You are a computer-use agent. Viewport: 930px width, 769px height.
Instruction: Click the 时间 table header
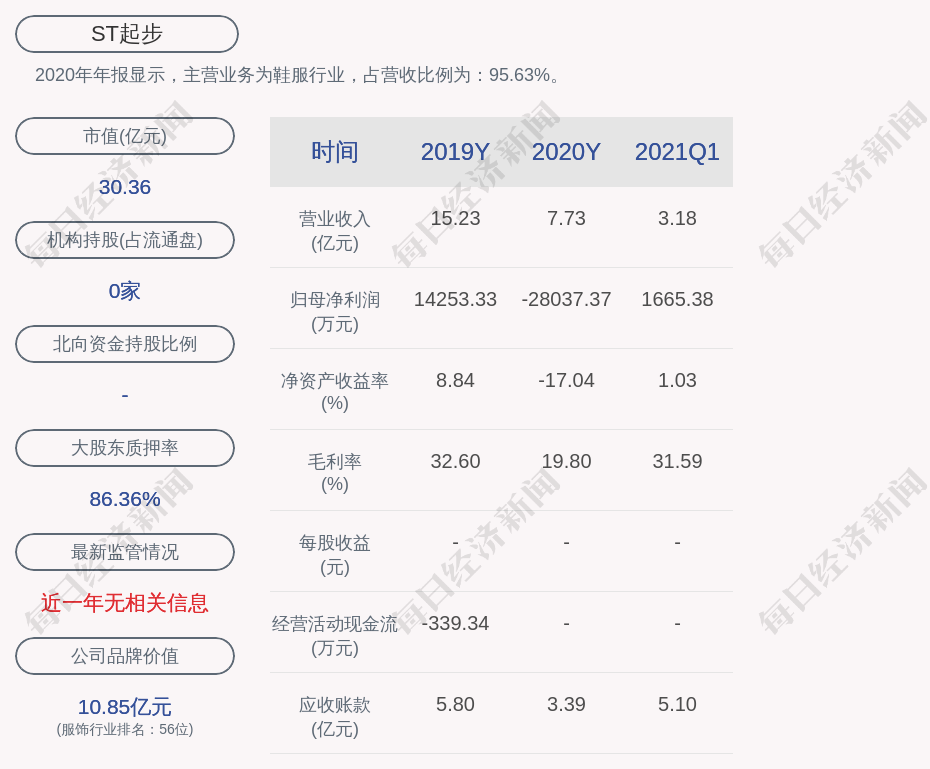[335, 152]
